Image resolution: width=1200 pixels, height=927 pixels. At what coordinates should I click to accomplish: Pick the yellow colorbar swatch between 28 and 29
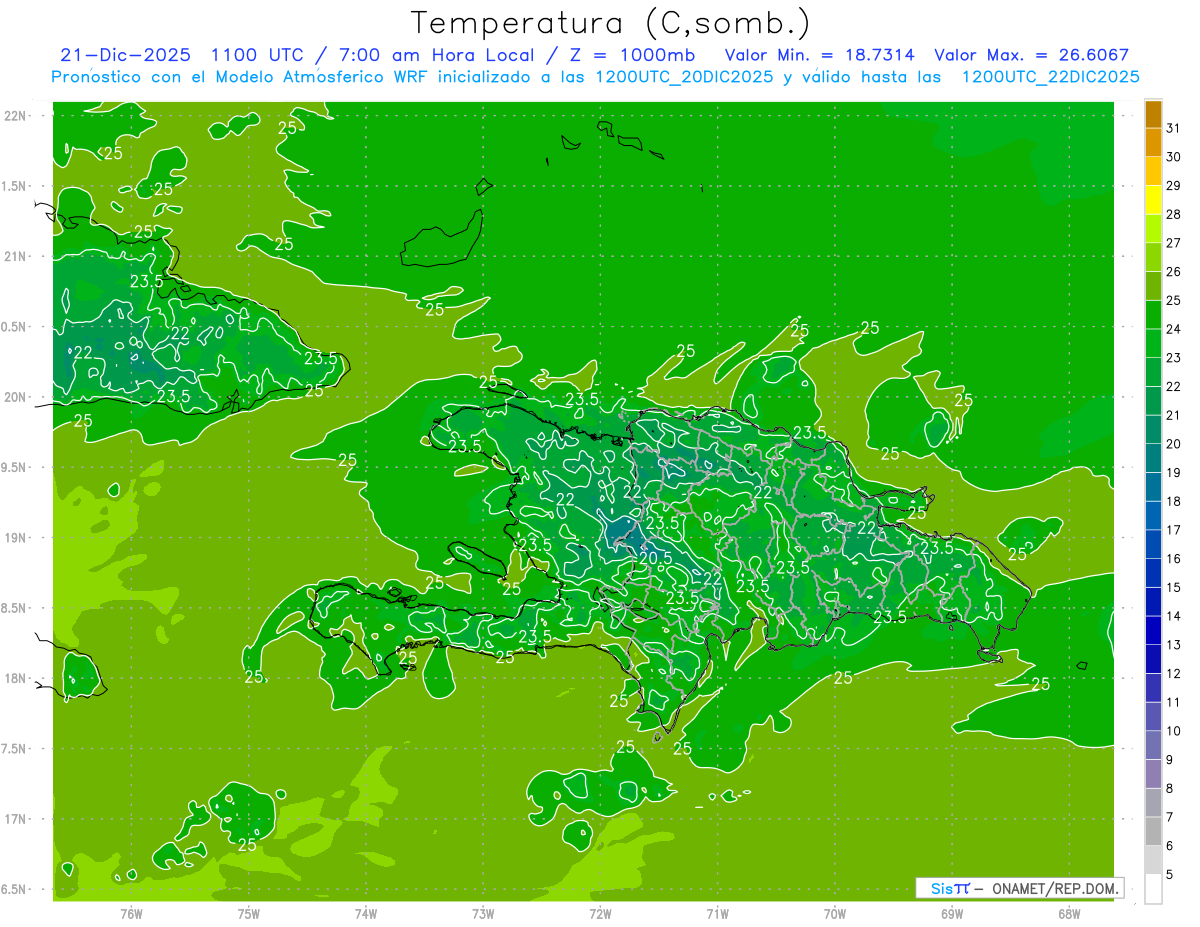[x=1154, y=200]
